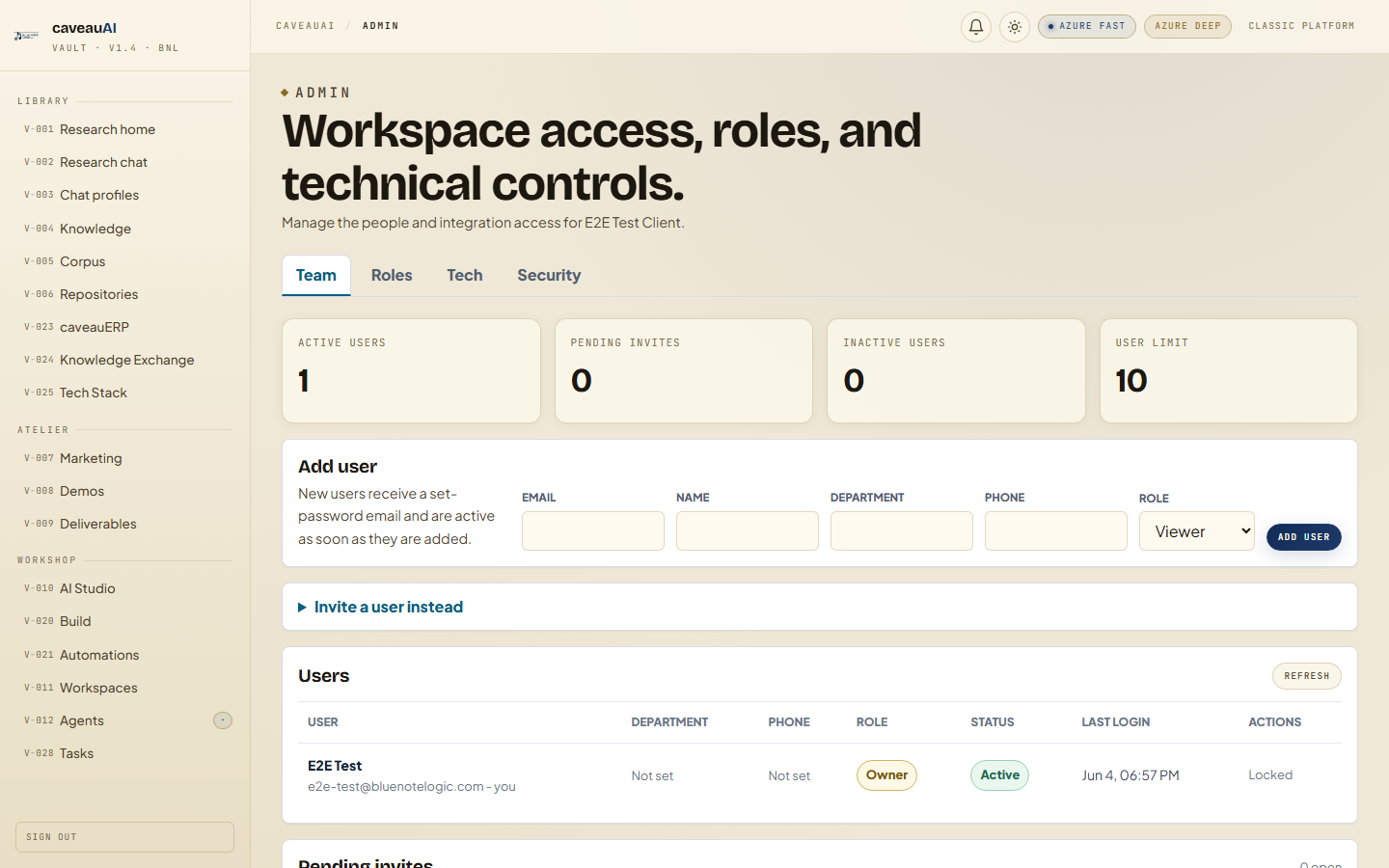Switch to the Tech tab

tap(465, 275)
